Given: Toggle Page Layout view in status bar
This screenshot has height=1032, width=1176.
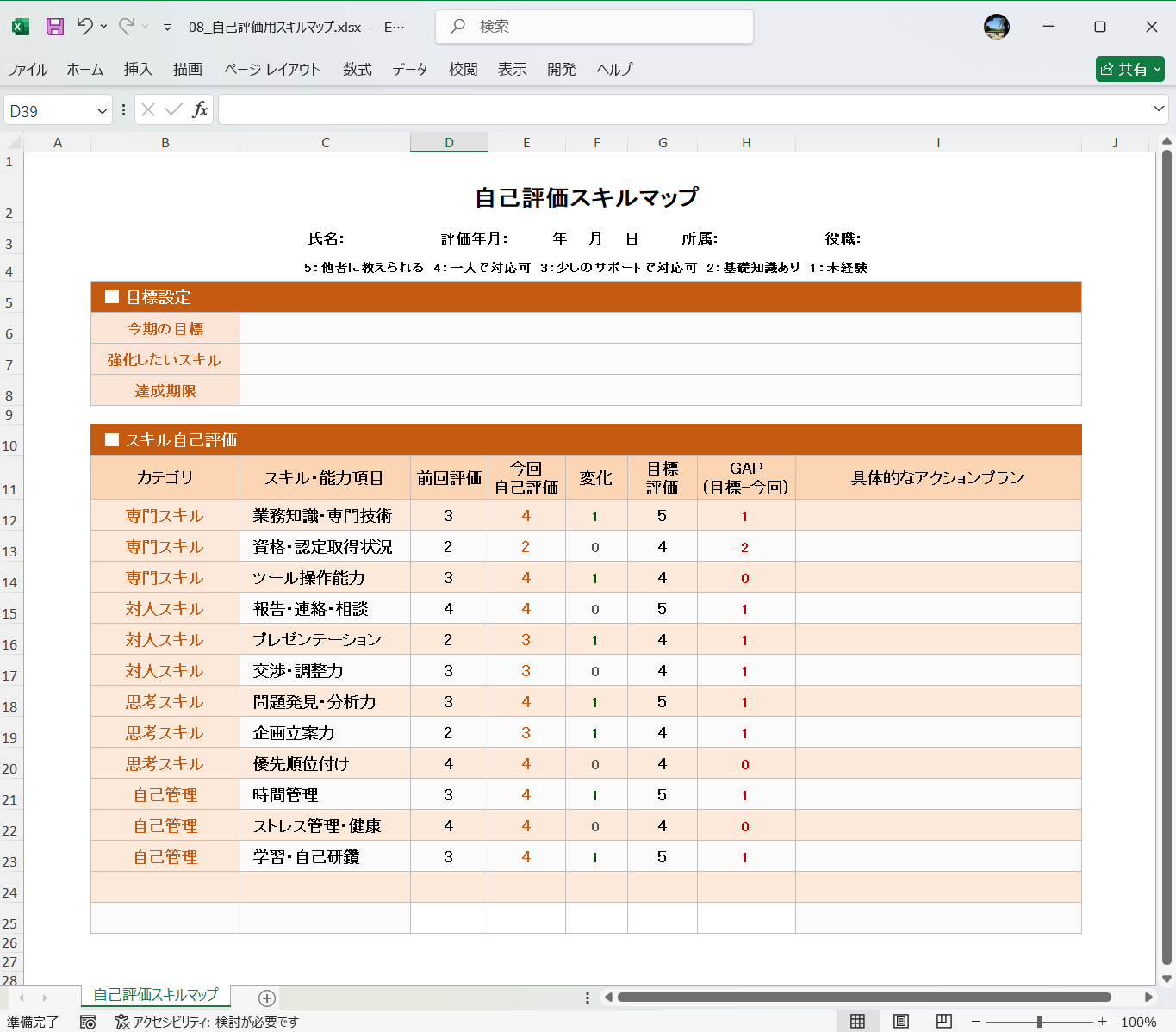Looking at the screenshot, I should (899, 1021).
